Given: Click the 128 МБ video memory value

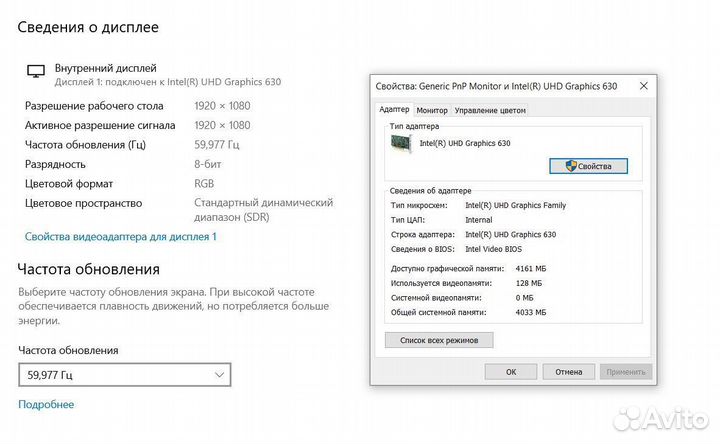Looking at the screenshot, I should pyautogui.click(x=529, y=283).
